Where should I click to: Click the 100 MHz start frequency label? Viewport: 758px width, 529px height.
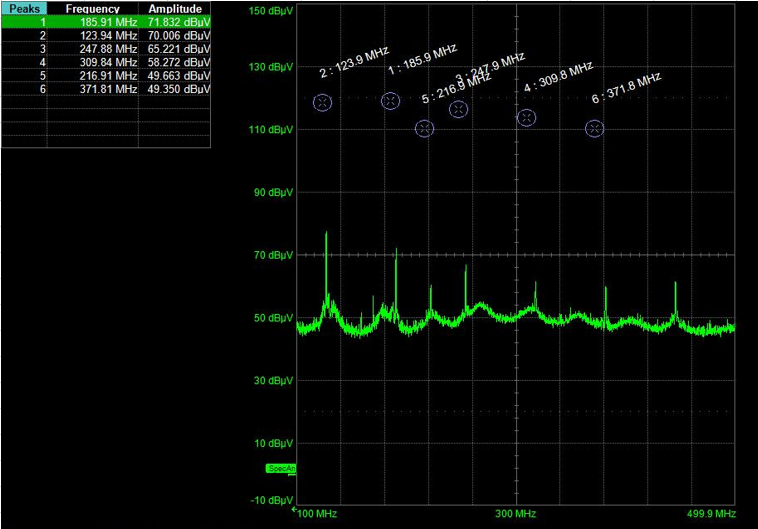click(317, 514)
